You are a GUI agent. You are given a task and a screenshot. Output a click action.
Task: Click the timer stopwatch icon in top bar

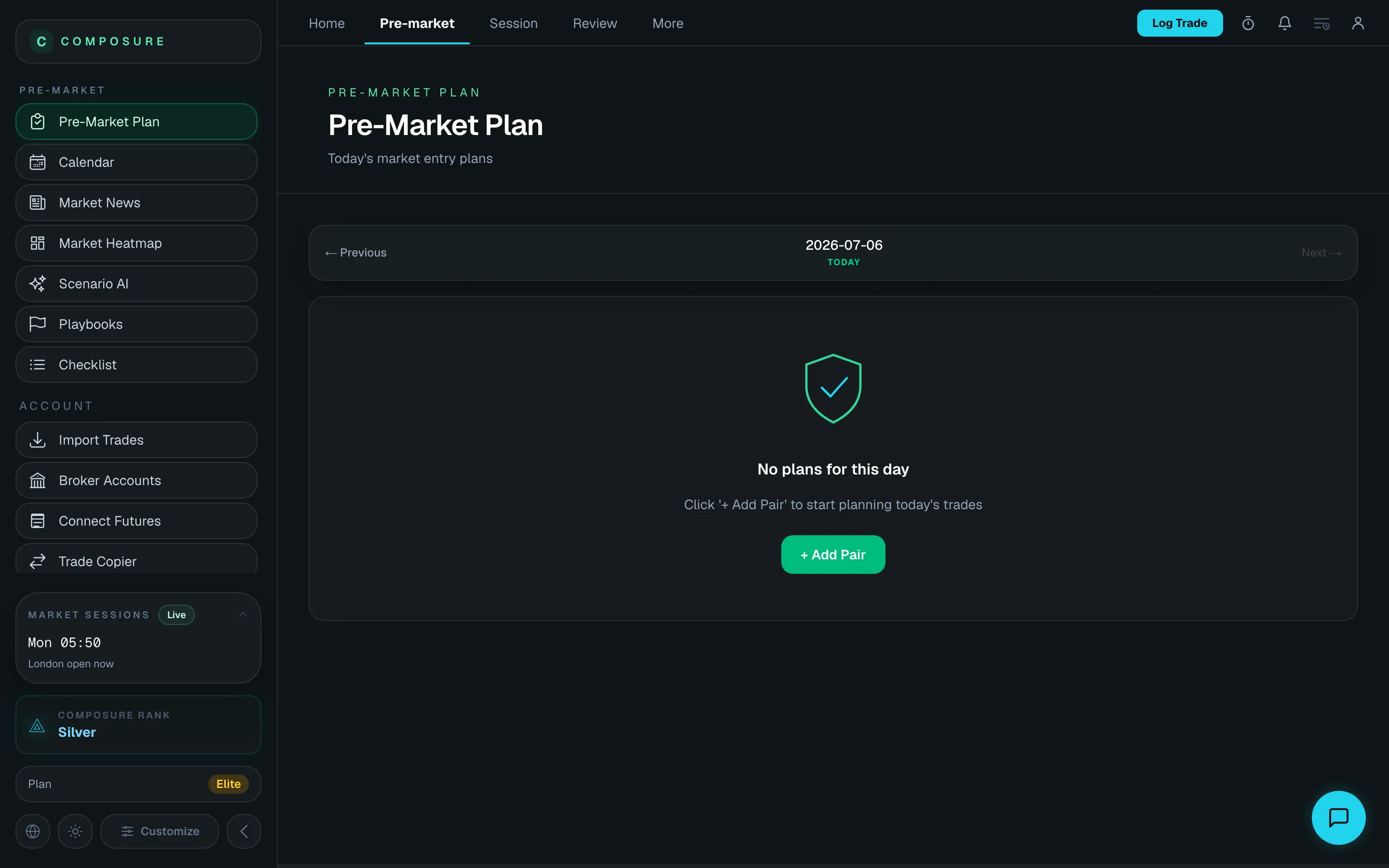[1248, 24]
